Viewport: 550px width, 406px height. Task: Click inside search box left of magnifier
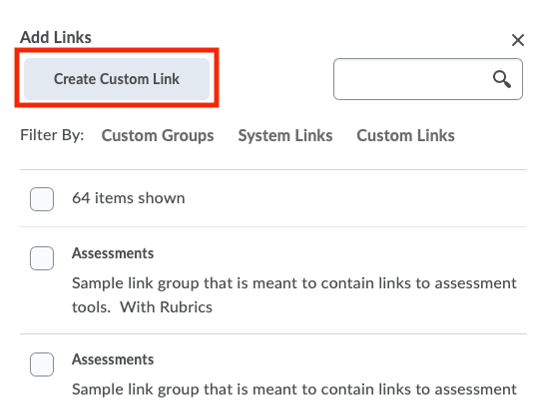tap(412, 79)
